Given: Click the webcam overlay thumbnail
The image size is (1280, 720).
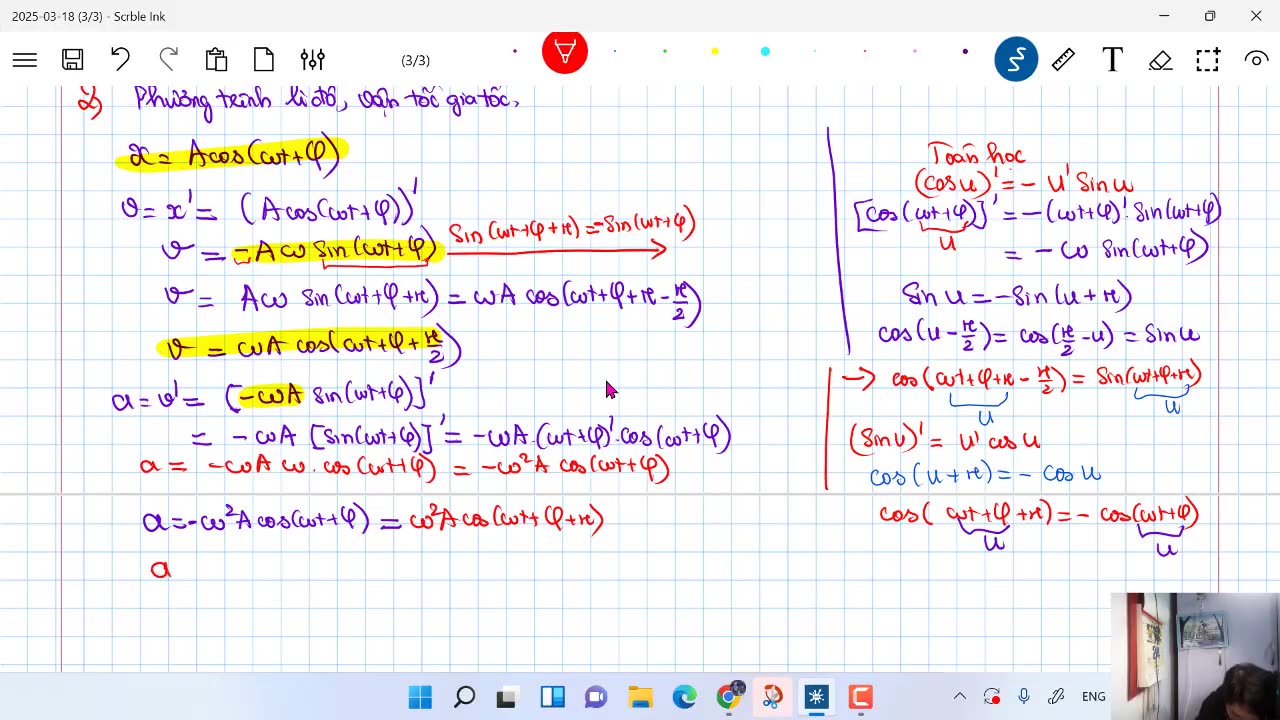Looking at the screenshot, I should click(x=1195, y=656).
